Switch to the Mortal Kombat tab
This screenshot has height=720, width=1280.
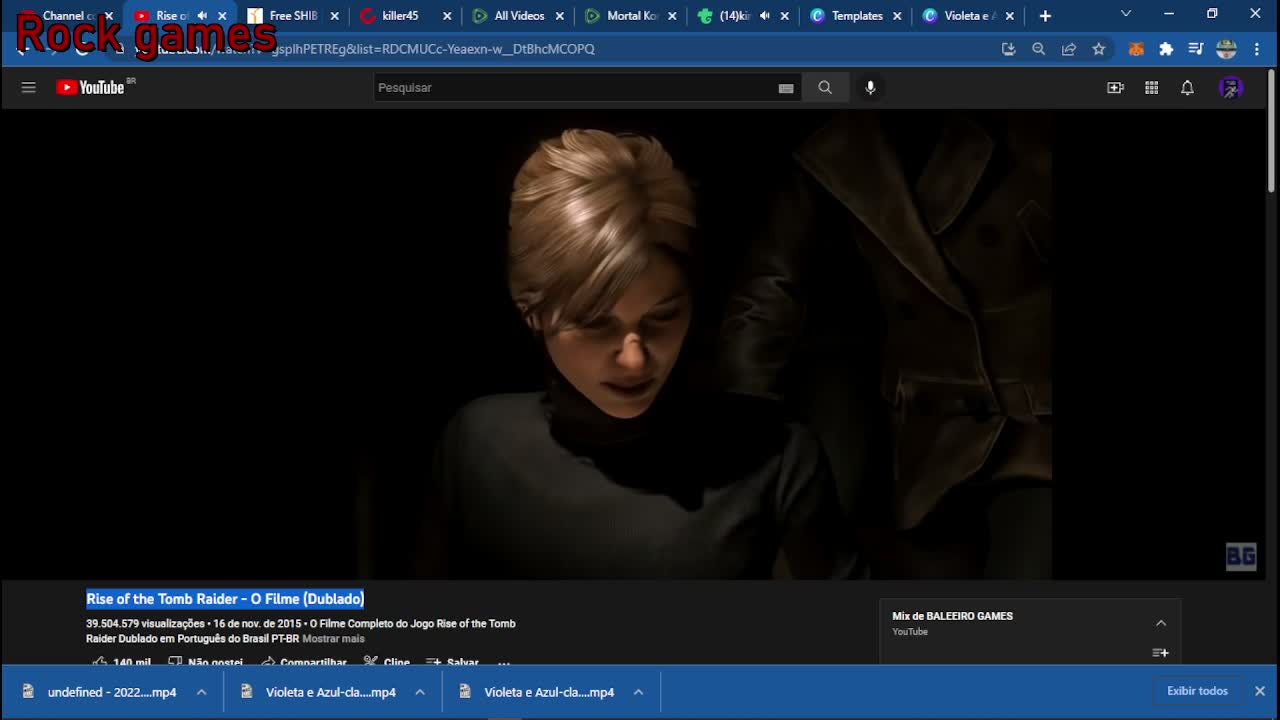pyautogui.click(x=632, y=16)
